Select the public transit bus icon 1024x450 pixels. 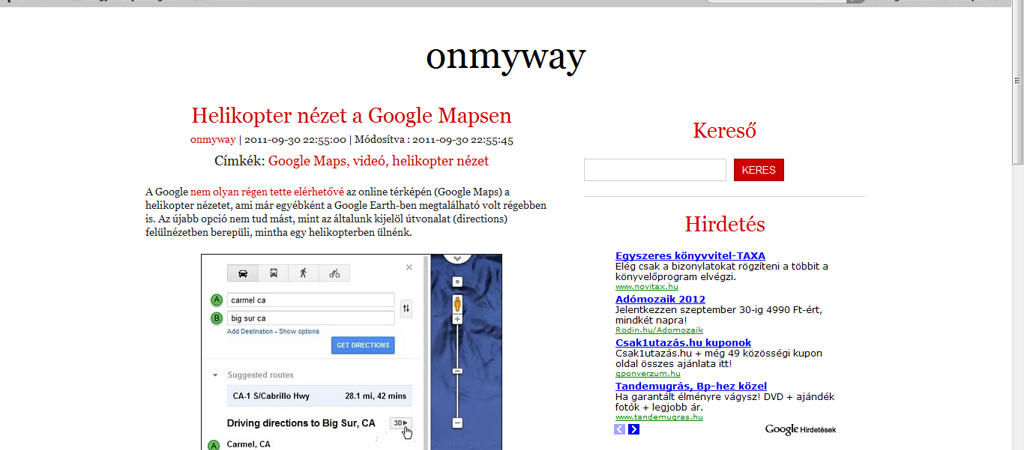point(273,273)
